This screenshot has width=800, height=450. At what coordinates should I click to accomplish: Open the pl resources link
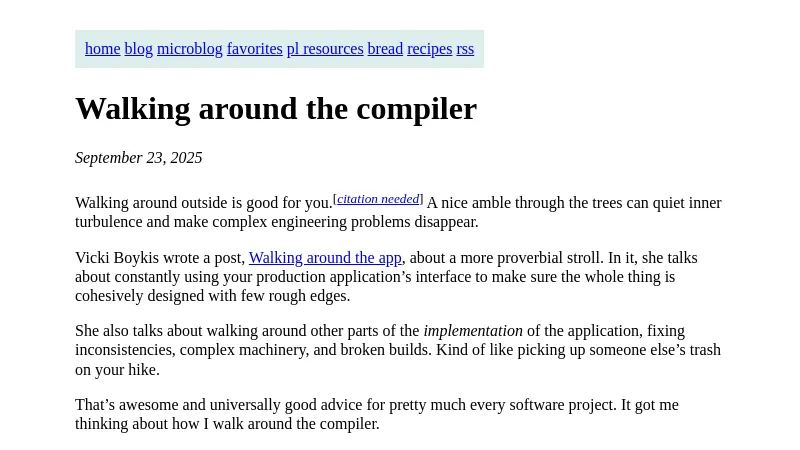pyautogui.click(x=325, y=49)
